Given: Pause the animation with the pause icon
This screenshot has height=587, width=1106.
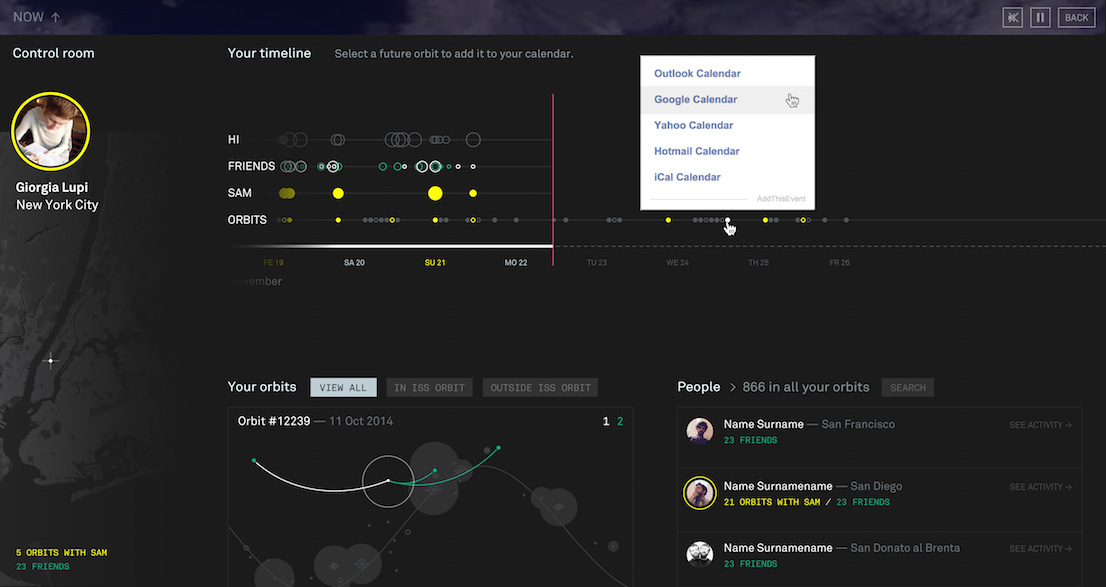Looking at the screenshot, I should (1040, 18).
